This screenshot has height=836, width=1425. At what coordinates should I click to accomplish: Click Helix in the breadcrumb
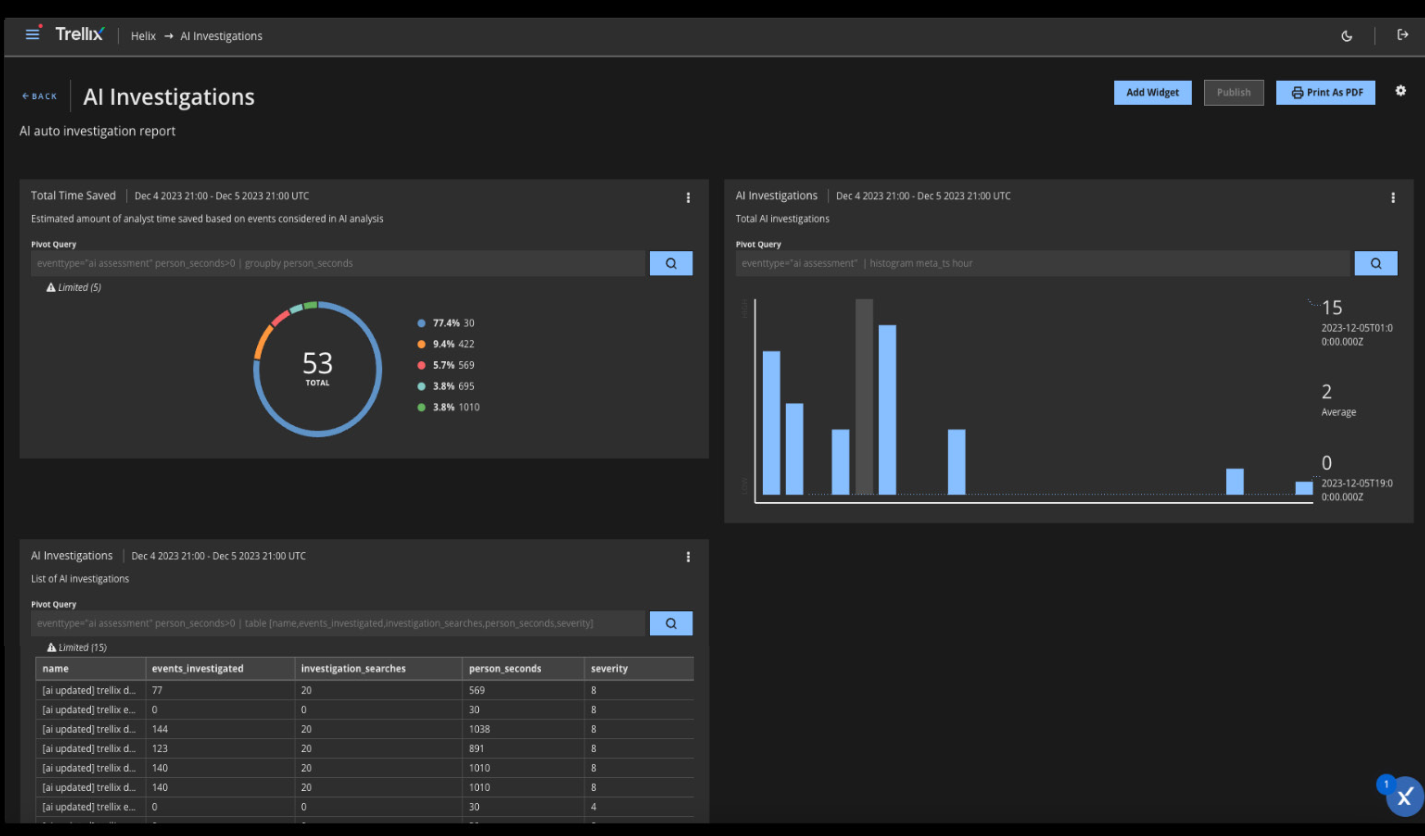click(144, 36)
